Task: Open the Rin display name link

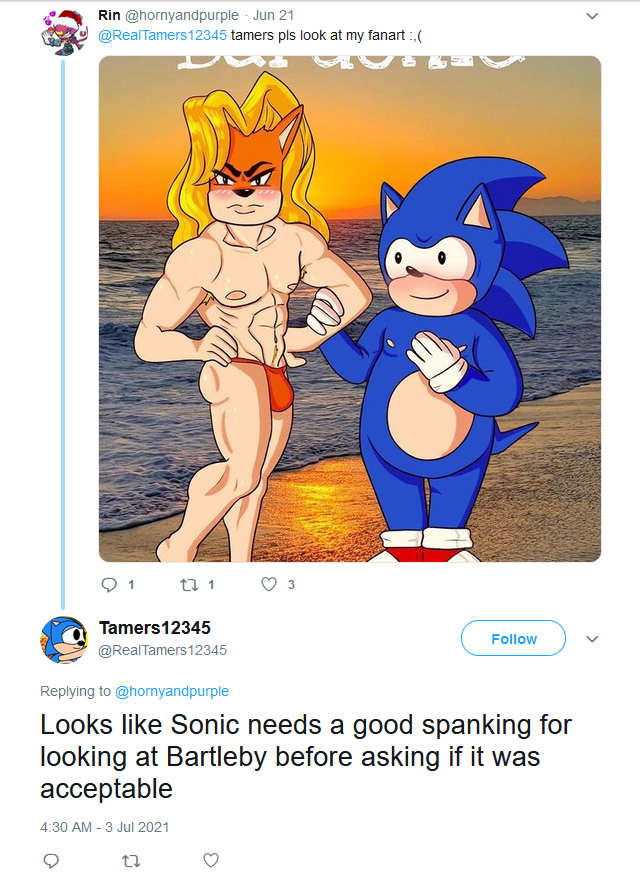Action: (109, 16)
